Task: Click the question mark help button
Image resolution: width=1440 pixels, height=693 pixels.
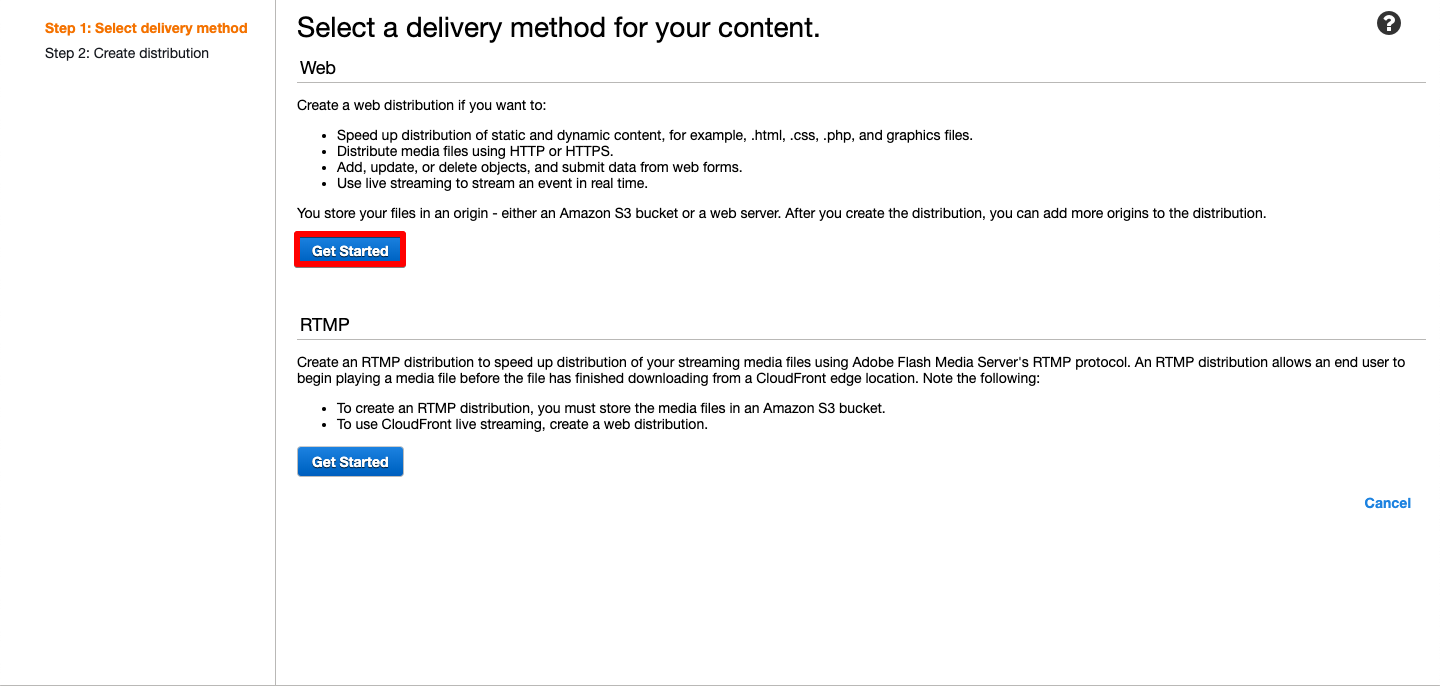Action: click(1389, 22)
